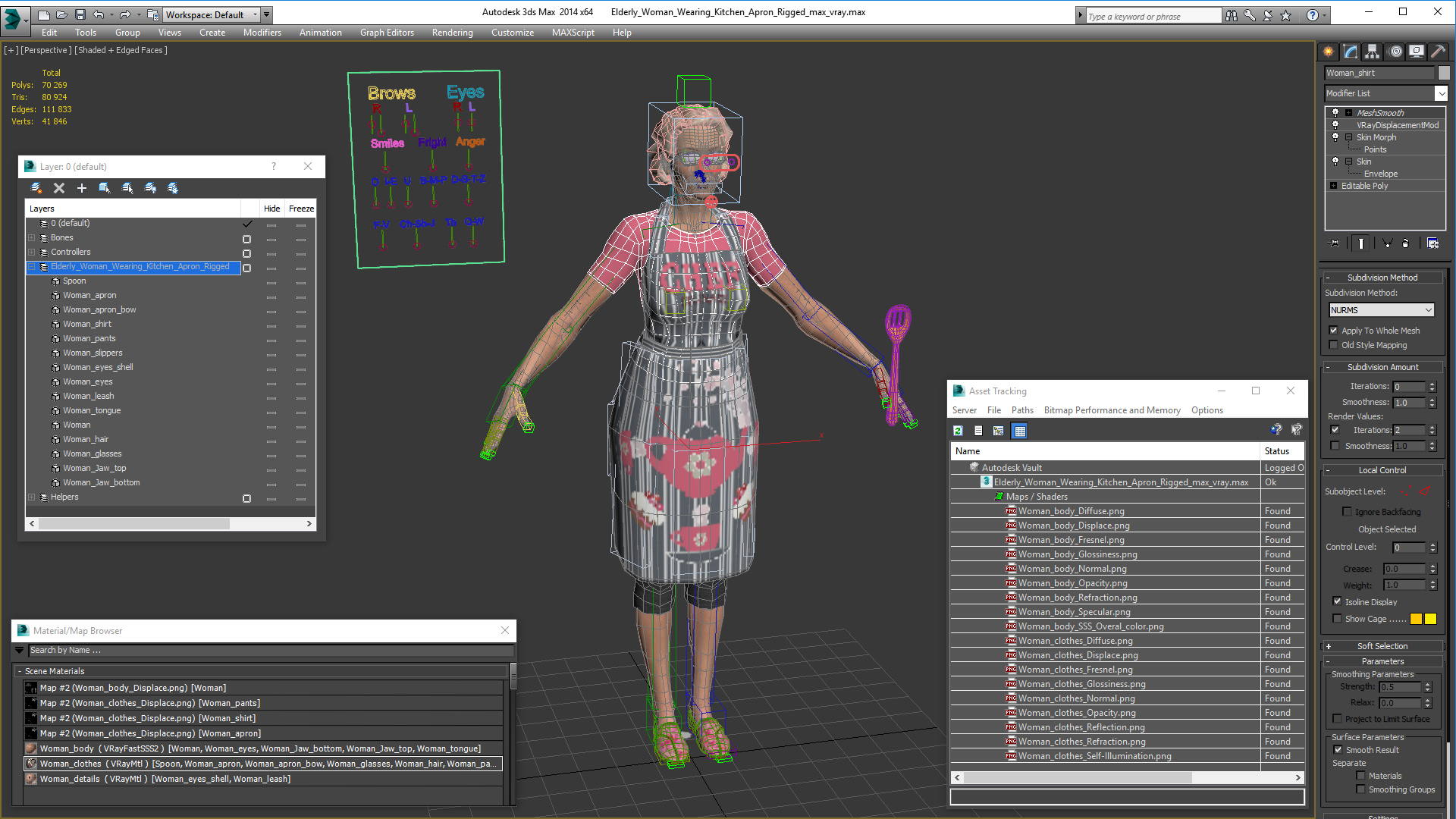Screen dimensions: 1456x819
Task: Open Bitmap Performance and Memory menu
Action: click(x=1112, y=410)
